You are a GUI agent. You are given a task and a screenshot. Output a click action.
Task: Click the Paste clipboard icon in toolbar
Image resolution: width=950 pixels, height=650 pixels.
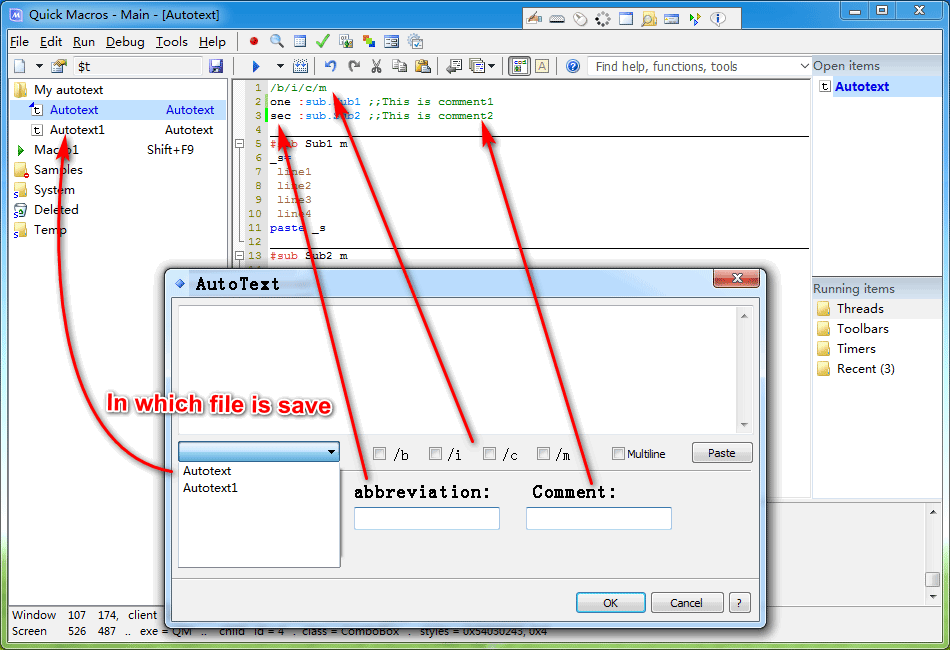click(x=423, y=67)
